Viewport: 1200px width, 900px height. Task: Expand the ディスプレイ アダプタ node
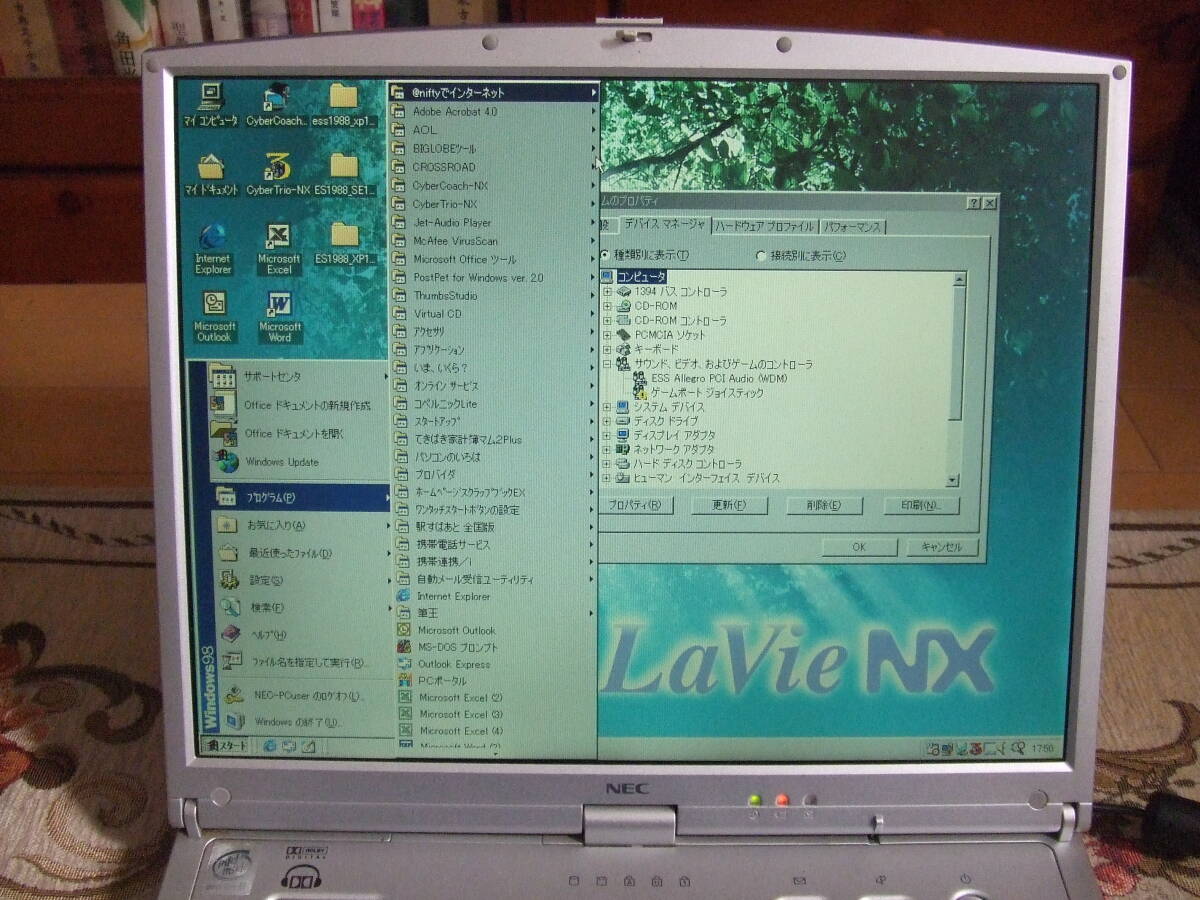(607, 435)
